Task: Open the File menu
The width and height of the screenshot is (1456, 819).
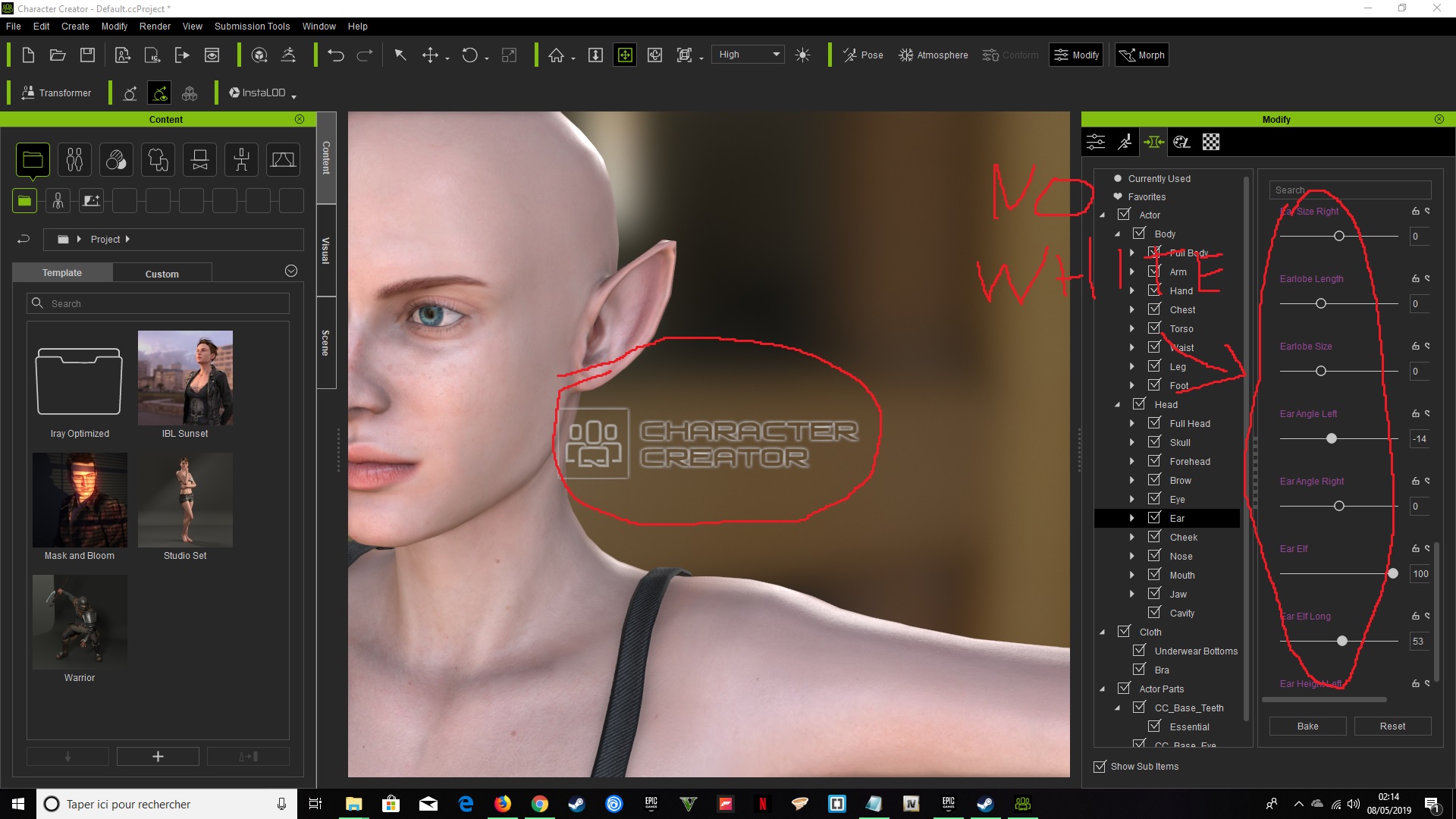Action: pyautogui.click(x=15, y=26)
